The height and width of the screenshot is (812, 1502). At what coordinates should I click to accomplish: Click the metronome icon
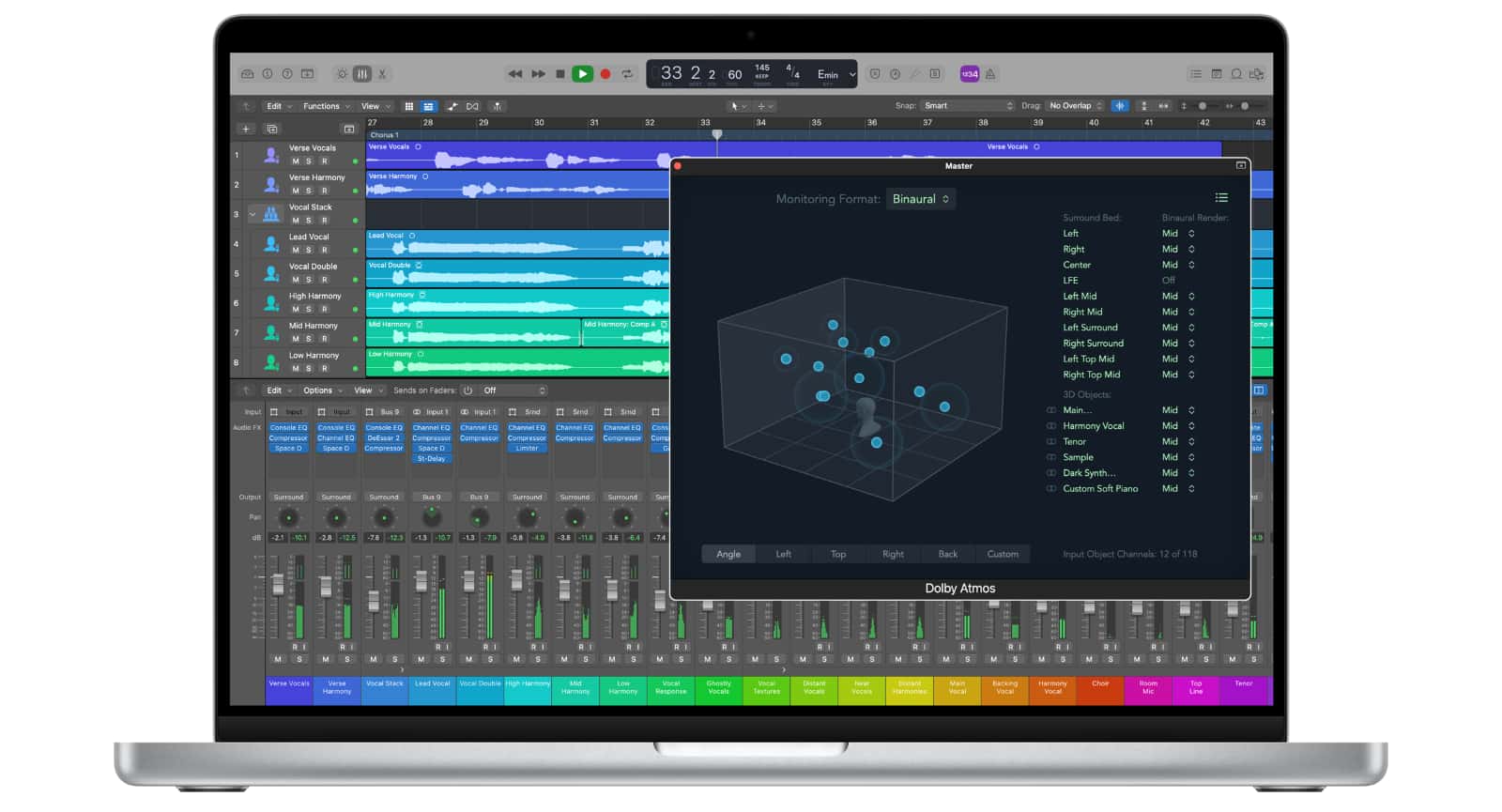989,74
